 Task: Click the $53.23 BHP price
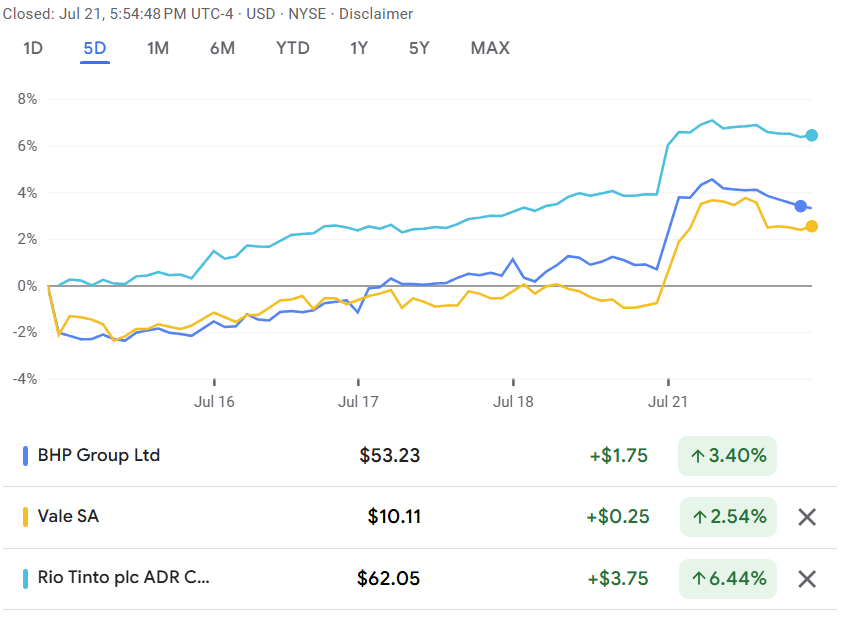(389, 456)
